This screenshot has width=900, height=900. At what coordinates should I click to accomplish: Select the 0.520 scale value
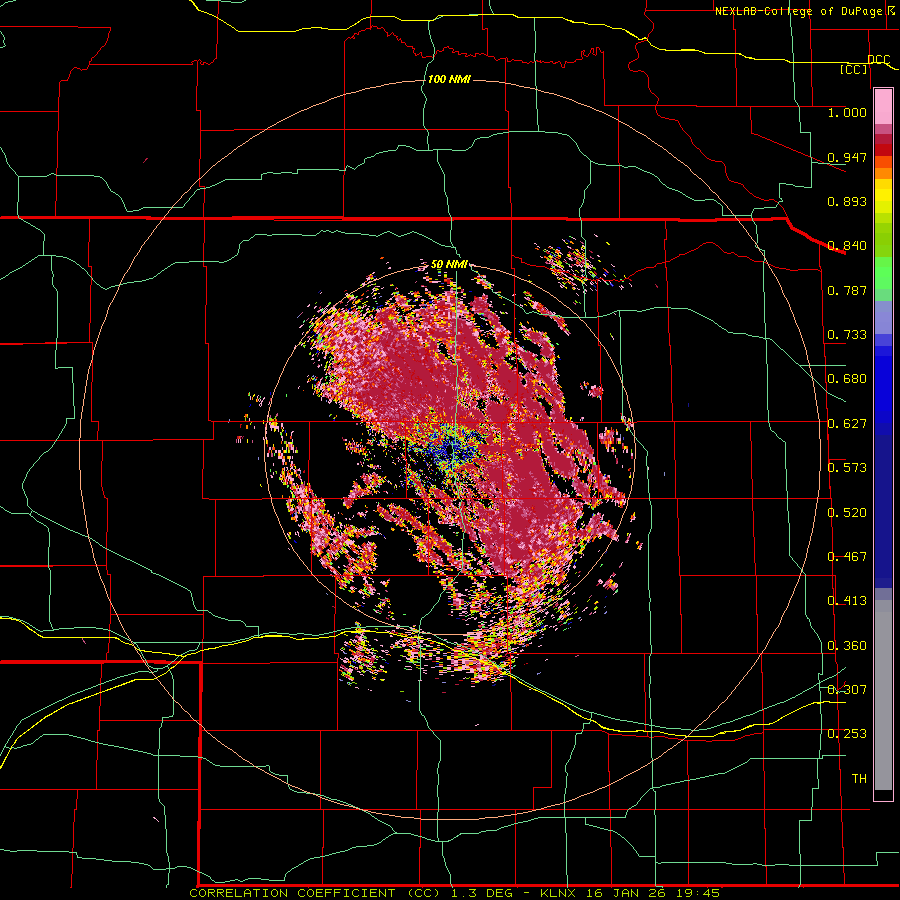point(847,513)
